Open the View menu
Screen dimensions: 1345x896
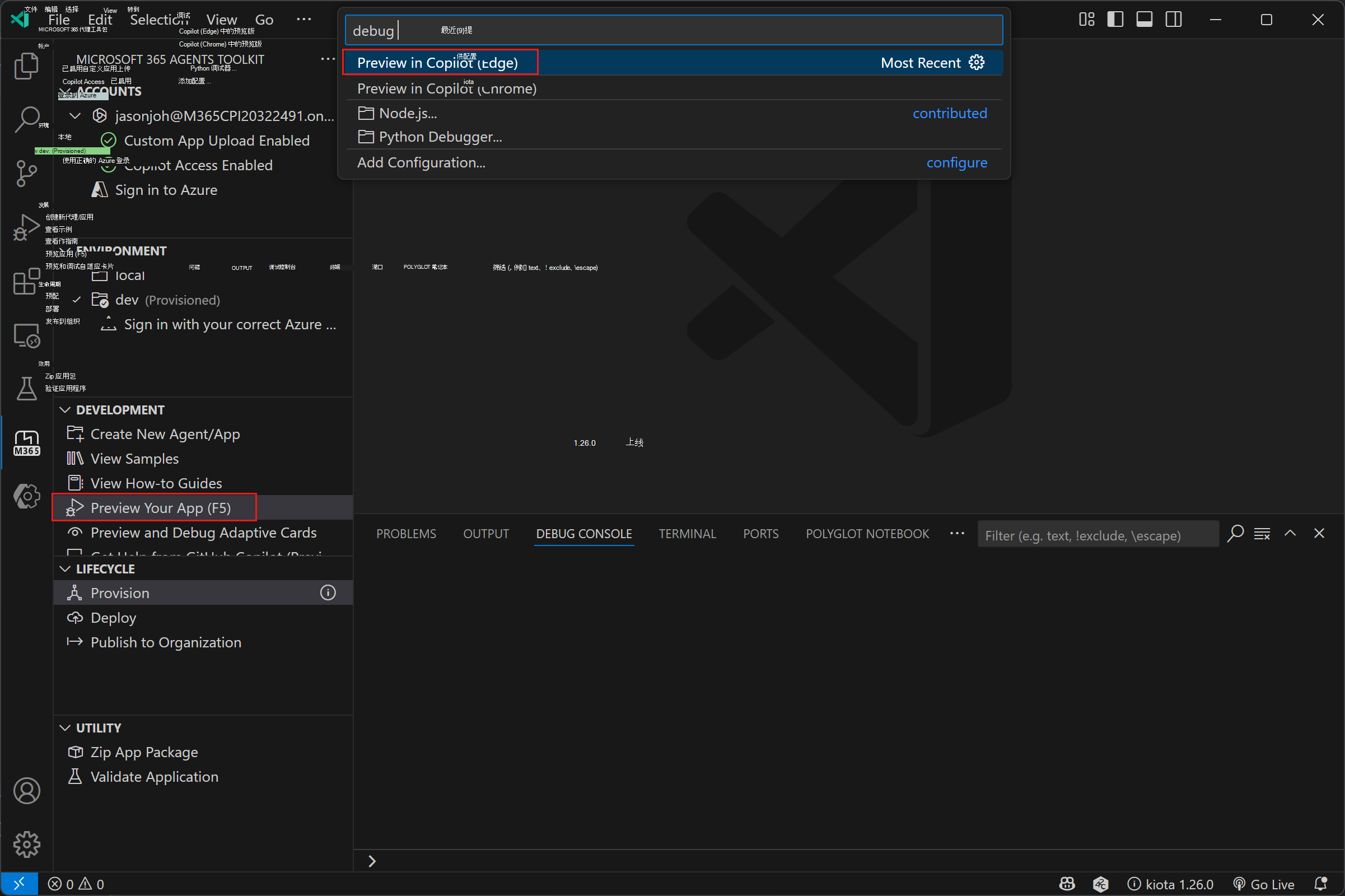click(x=221, y=19)
